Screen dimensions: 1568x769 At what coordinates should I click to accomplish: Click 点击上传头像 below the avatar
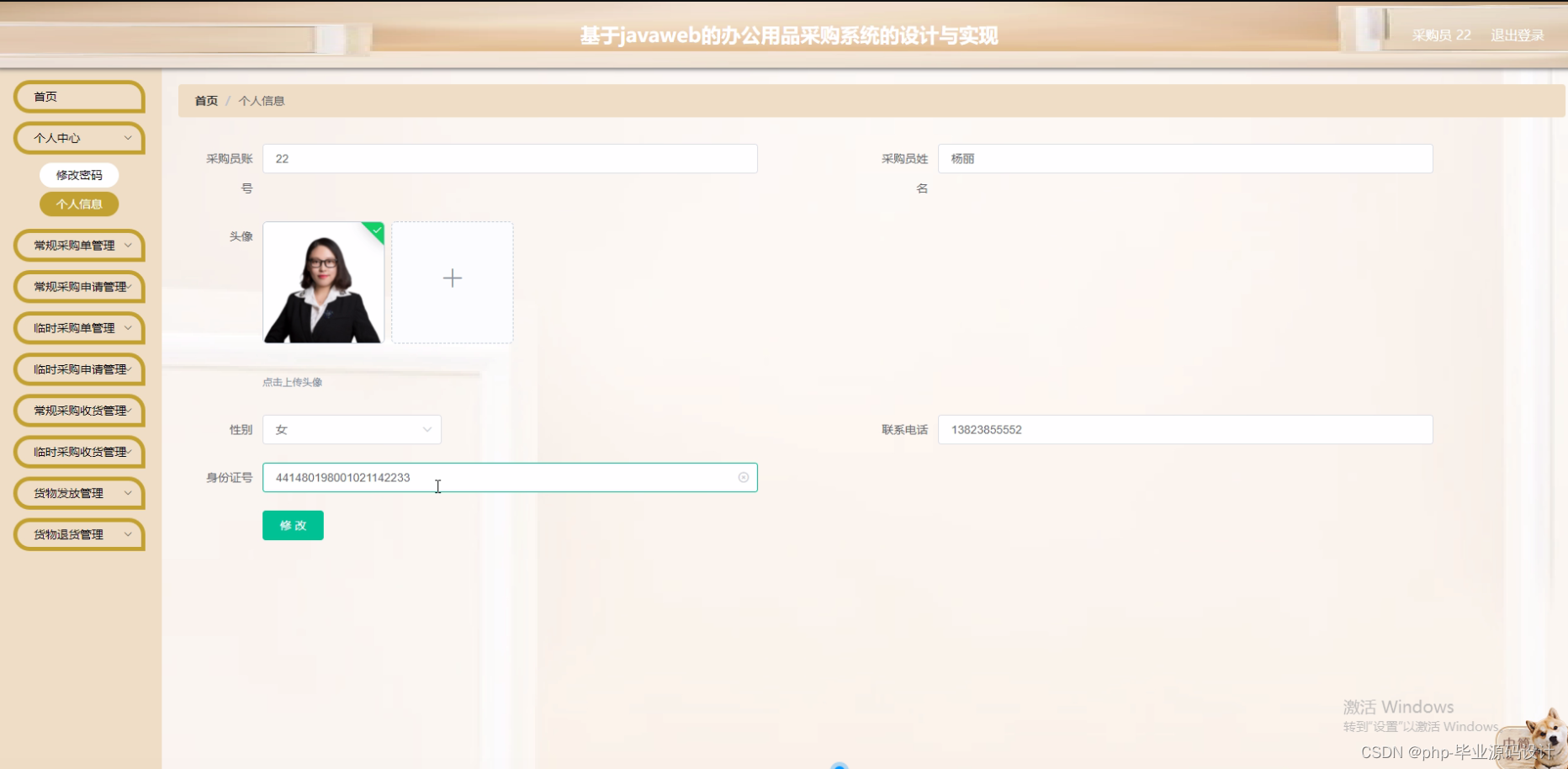[292, 381]
